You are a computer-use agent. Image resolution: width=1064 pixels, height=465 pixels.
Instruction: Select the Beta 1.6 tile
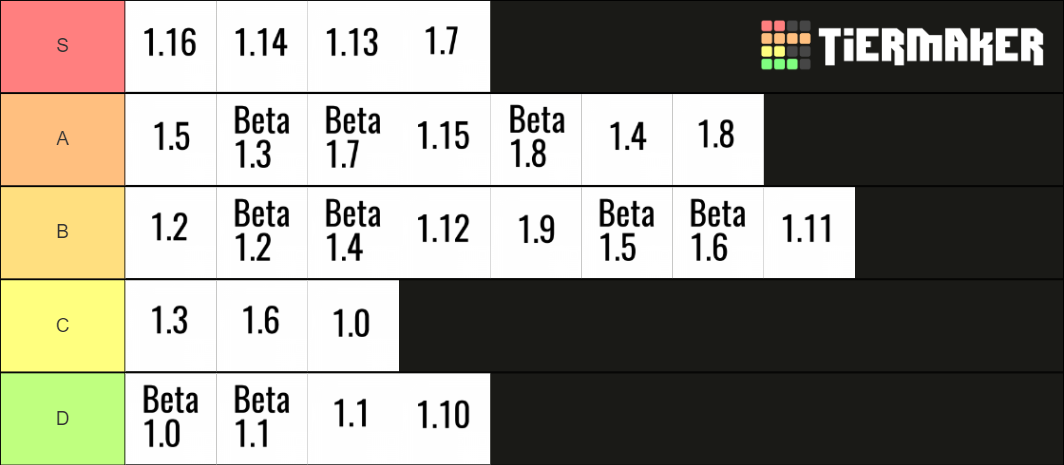click(718, 232)
